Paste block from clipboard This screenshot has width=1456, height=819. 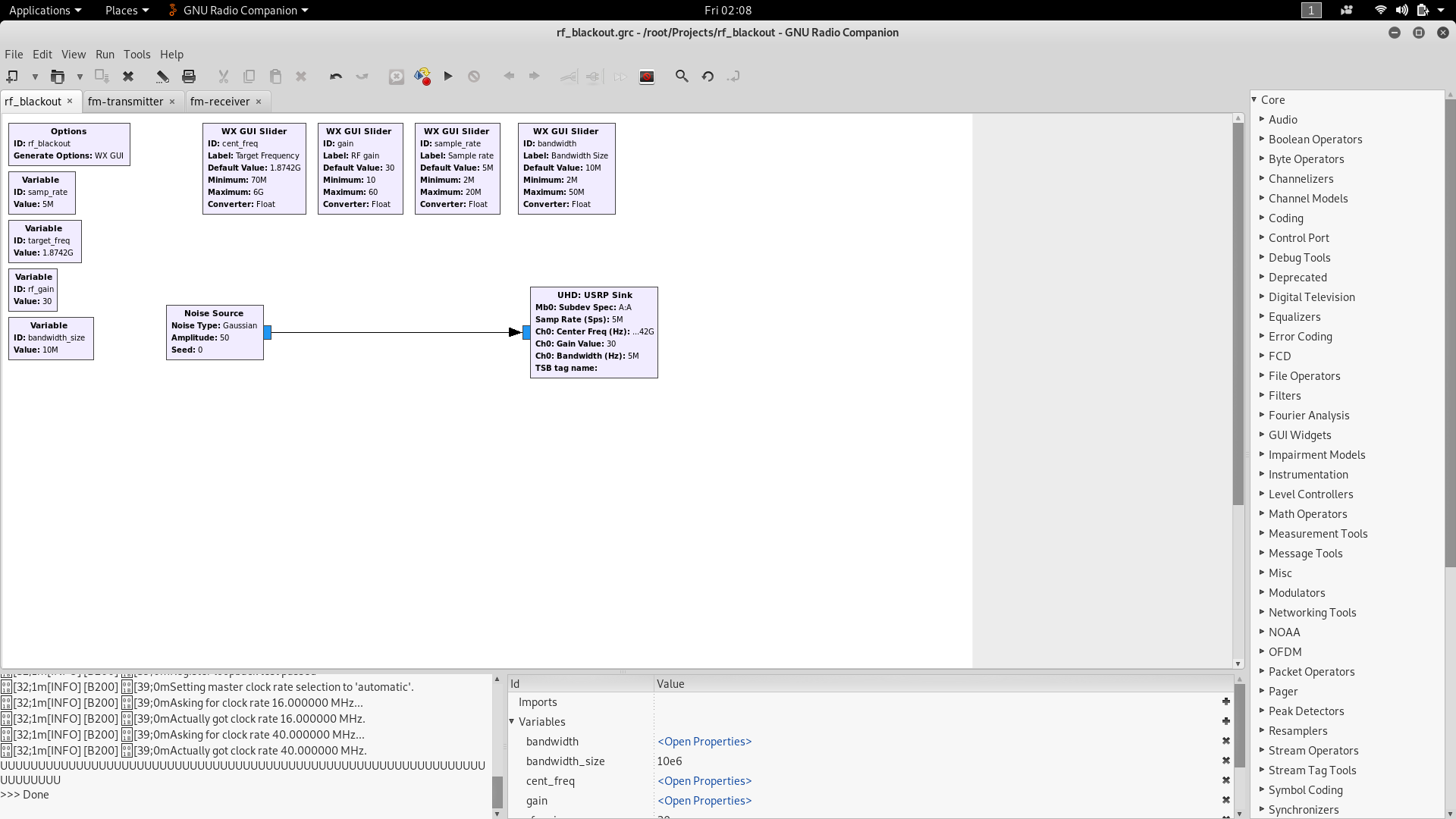(275, 77)
